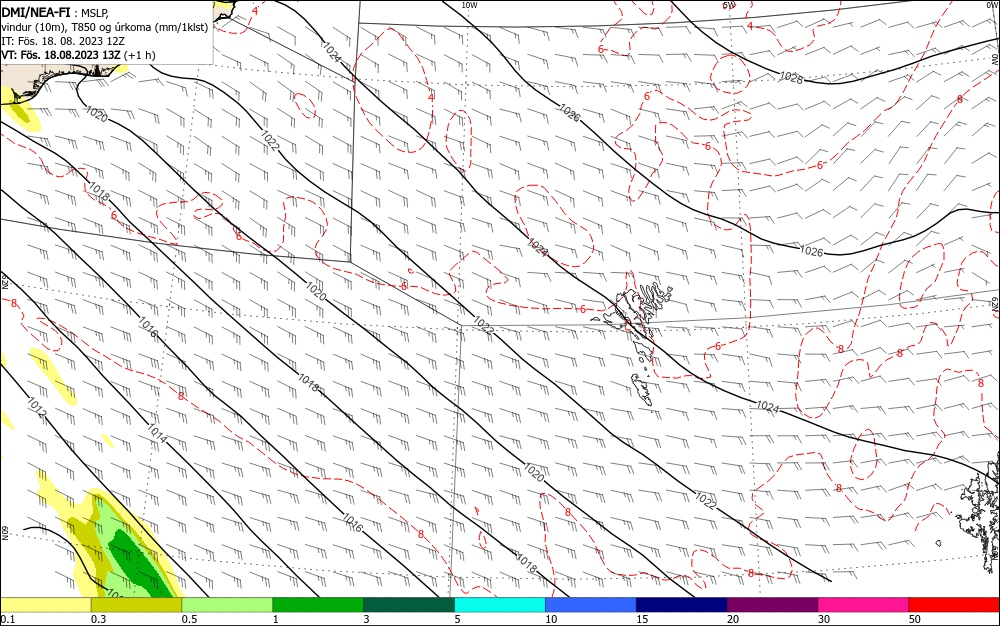
Task: Click the pink 30 mm legend swatch
Action: 864,605
